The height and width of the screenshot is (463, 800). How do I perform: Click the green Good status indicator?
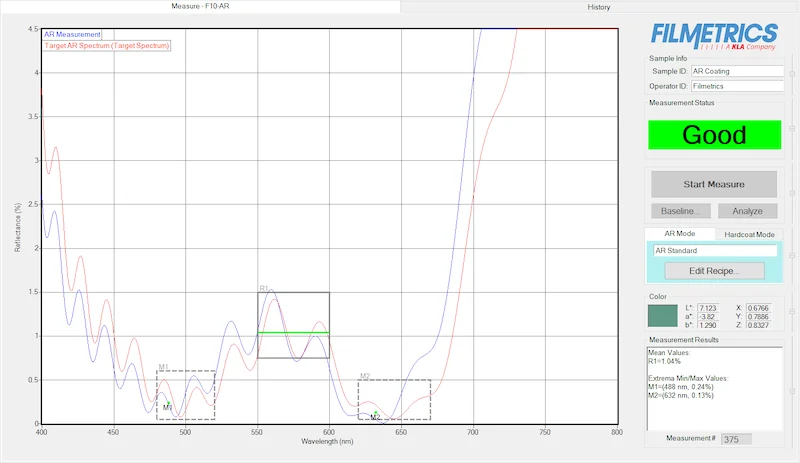click(713, 135)
